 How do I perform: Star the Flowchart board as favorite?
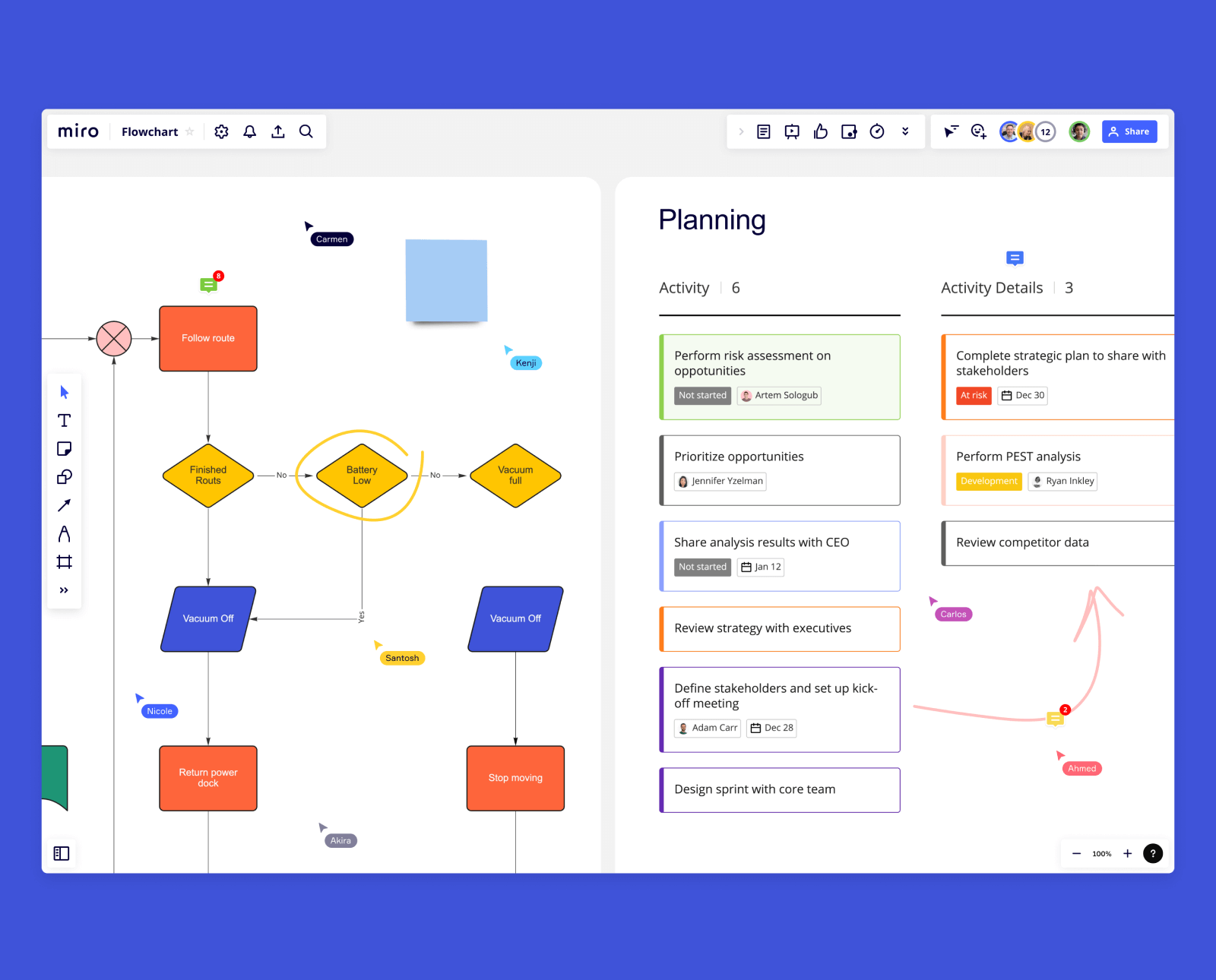[190, 131]
